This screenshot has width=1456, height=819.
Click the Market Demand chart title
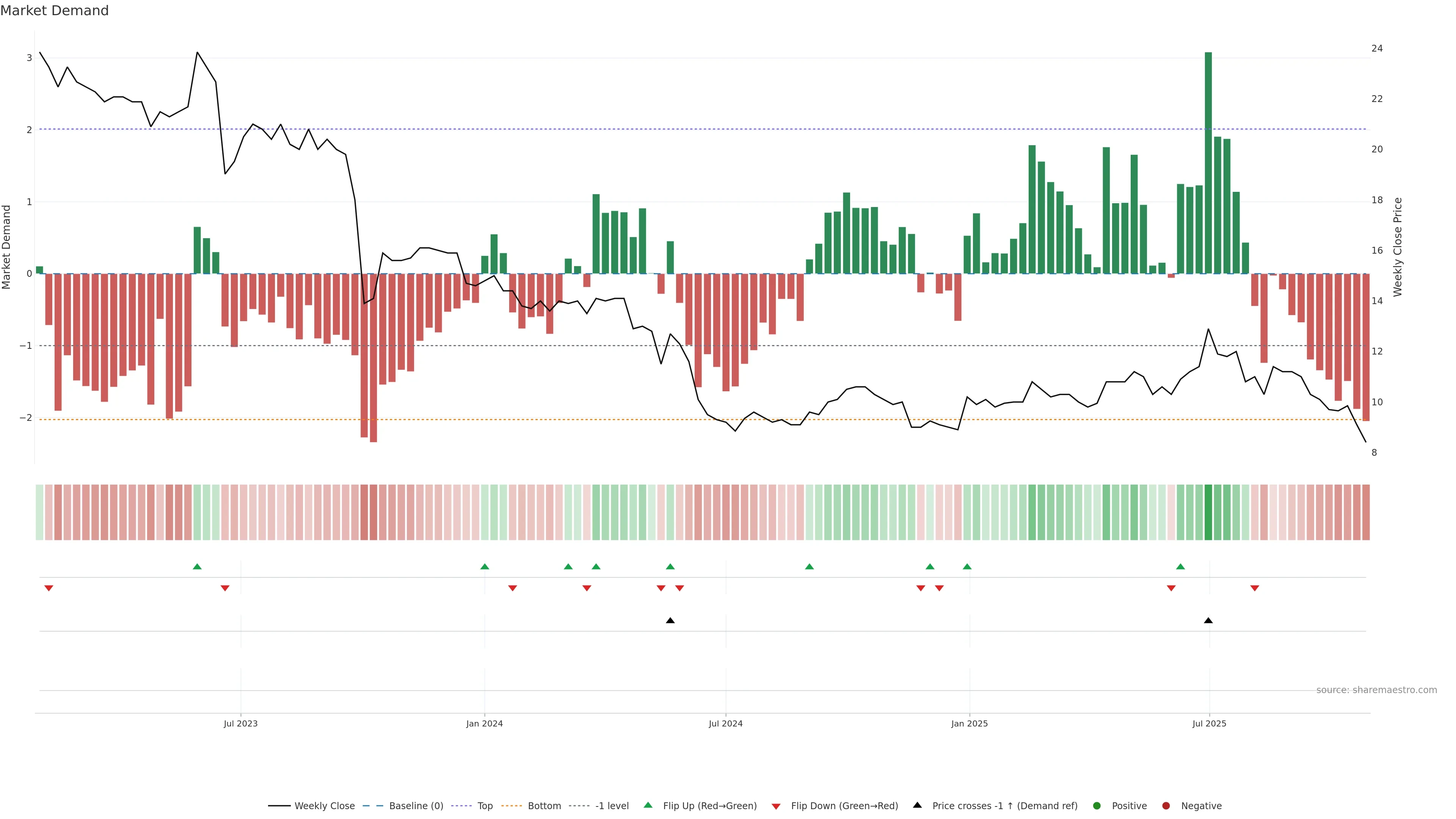click(54, 11)
